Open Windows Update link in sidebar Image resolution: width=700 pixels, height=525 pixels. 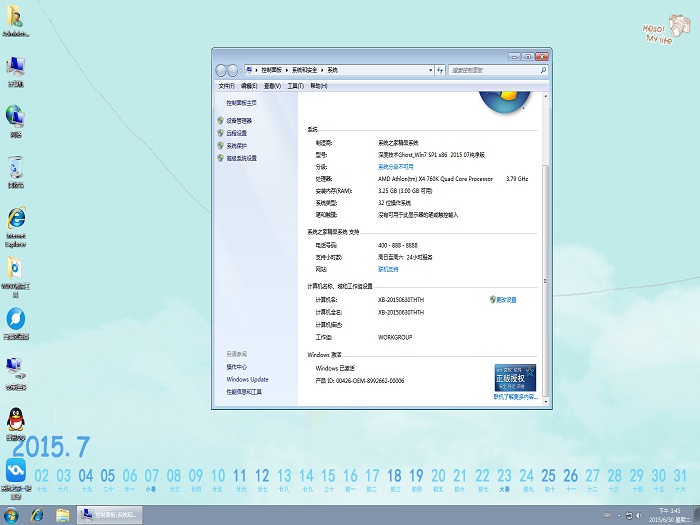pyautogui.click(x=247, y=379)
